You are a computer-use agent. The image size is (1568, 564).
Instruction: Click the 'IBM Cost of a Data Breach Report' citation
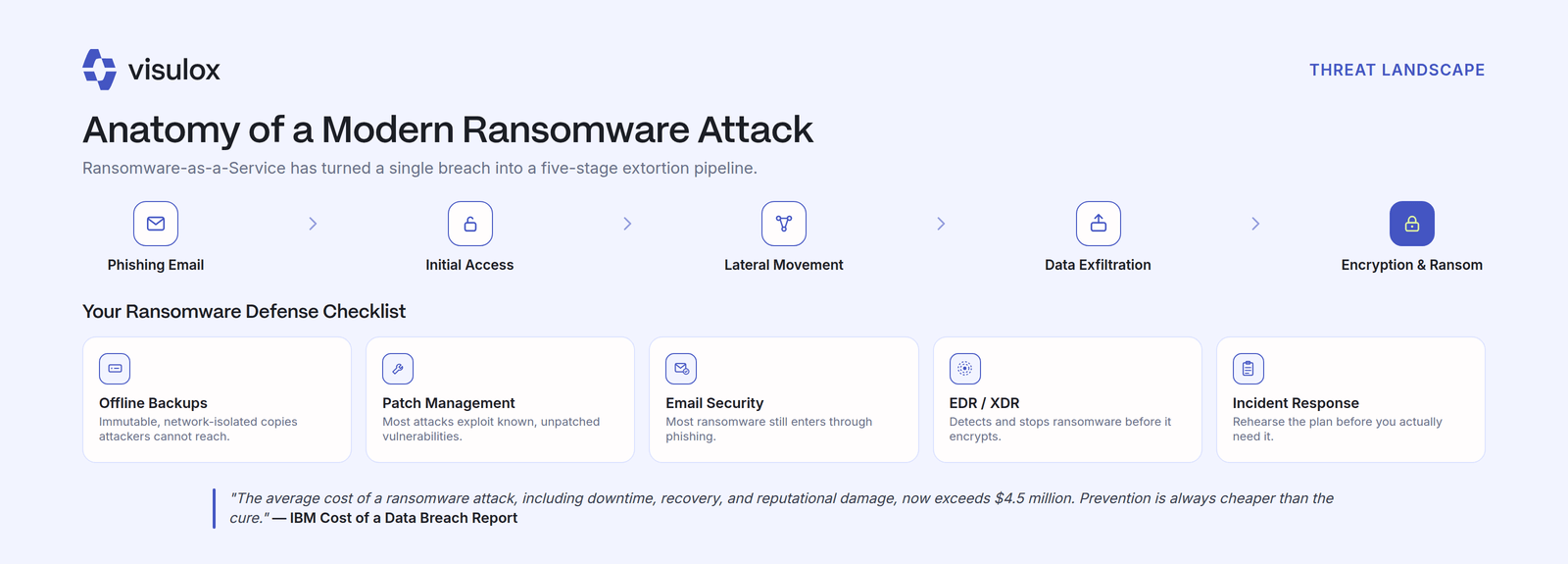pos(404,518)
